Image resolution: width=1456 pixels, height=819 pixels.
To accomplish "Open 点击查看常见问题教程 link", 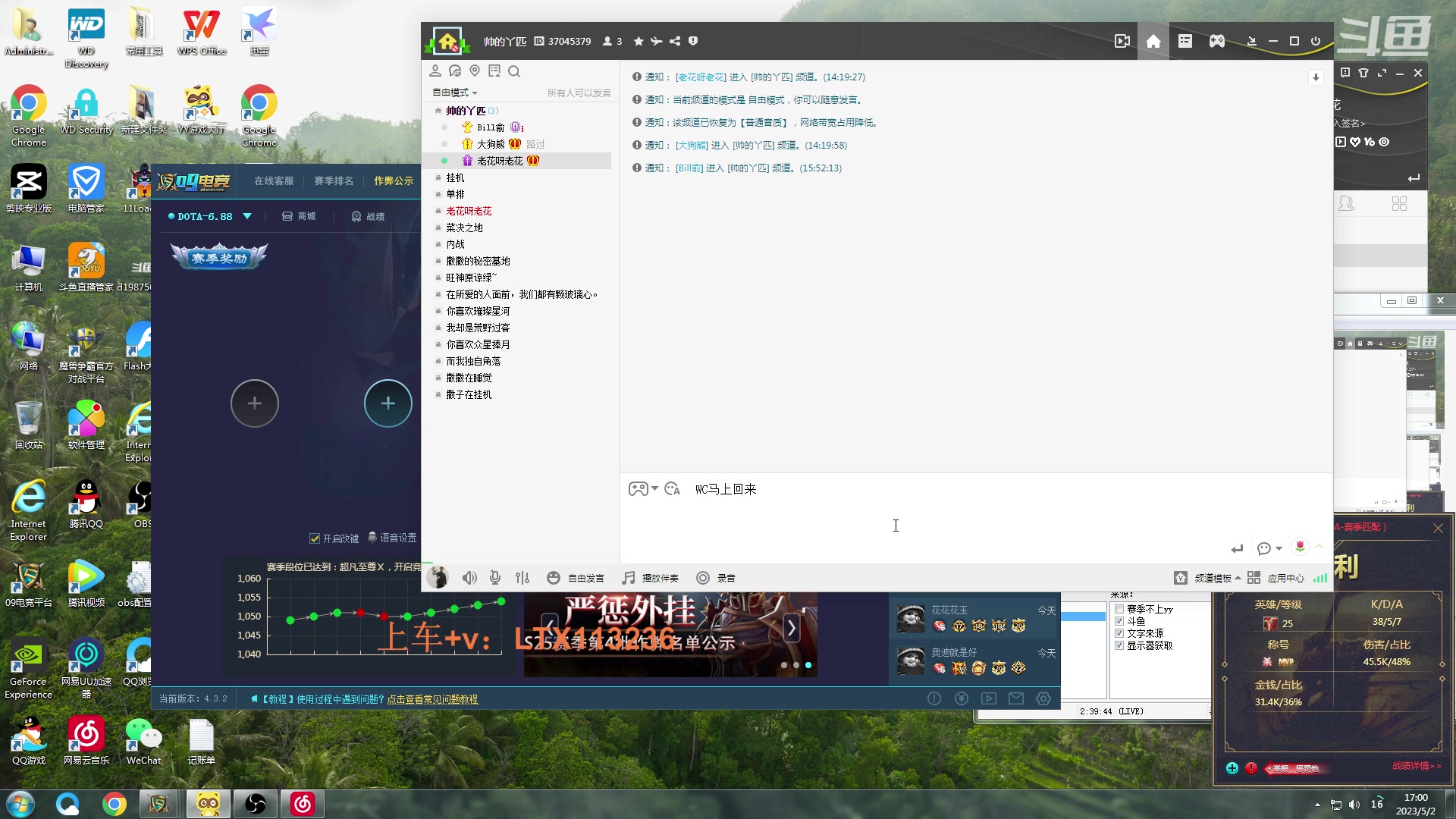I will pos(432,699).
